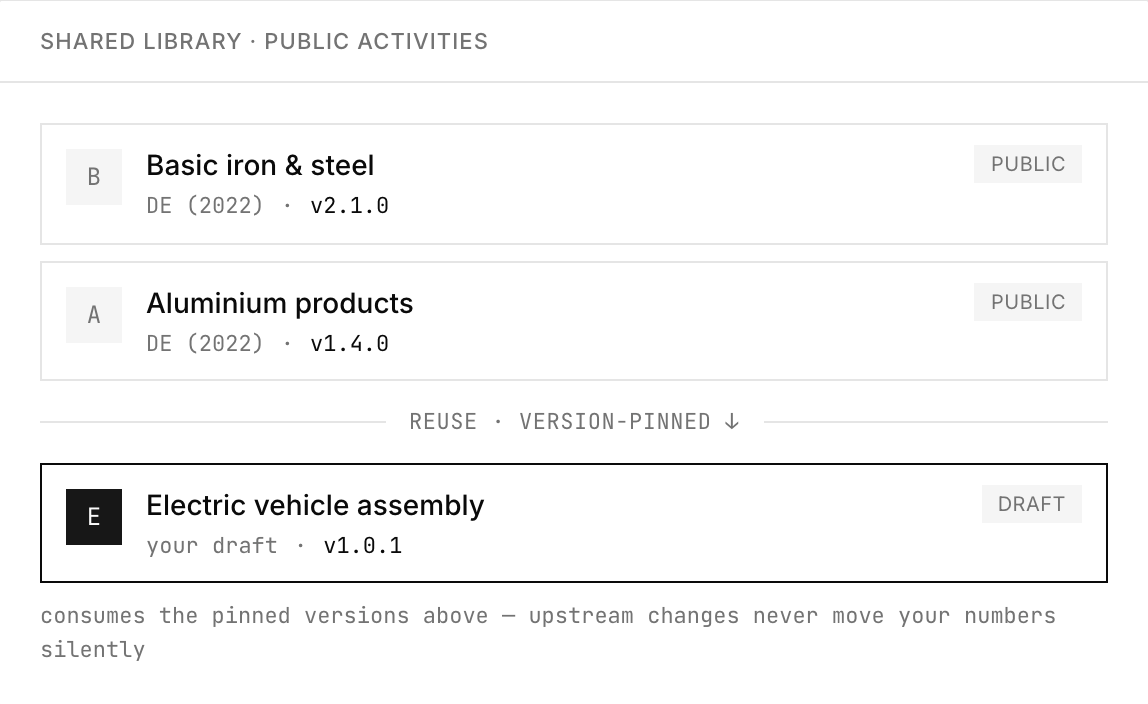Open the Aluminium products activity
Screen dimensions: 1148x704
coord(574,321)
